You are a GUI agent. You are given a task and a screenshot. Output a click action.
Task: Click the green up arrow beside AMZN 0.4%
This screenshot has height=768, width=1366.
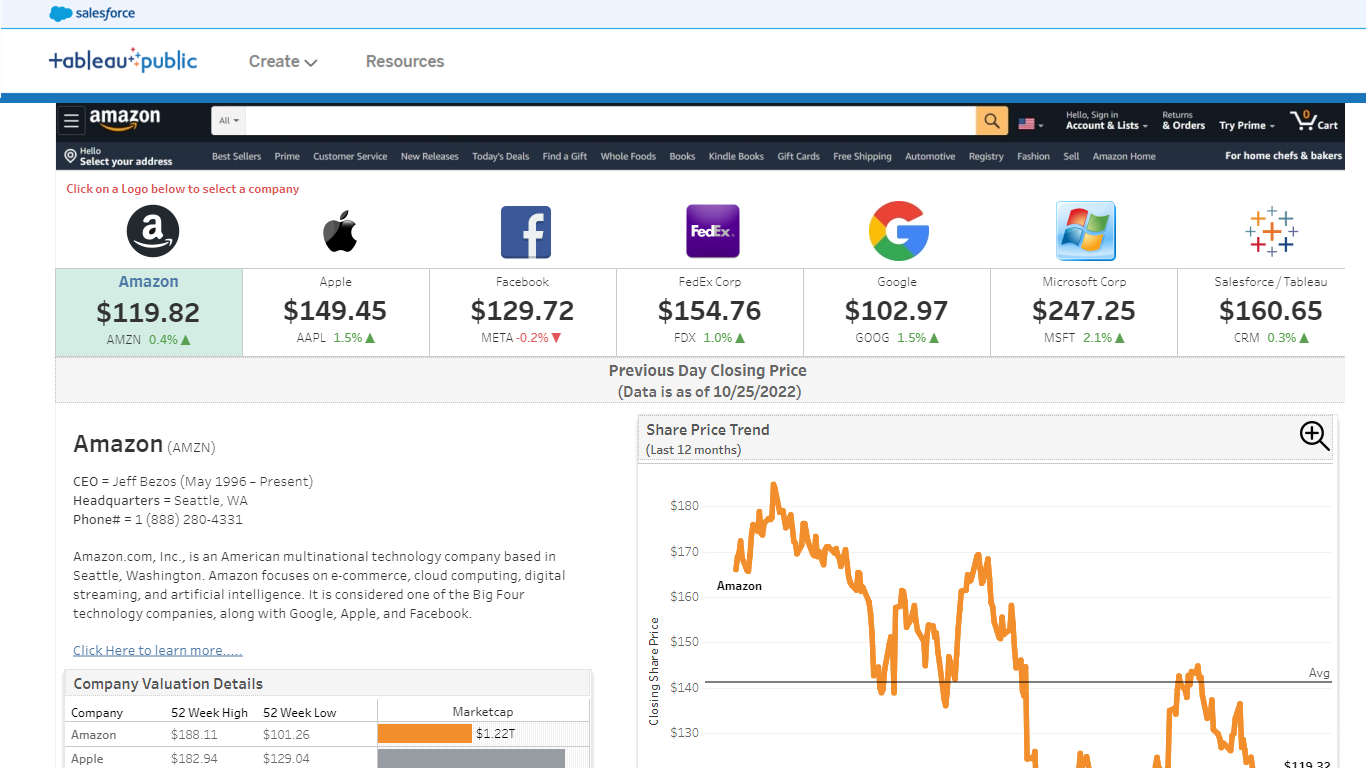185,340
